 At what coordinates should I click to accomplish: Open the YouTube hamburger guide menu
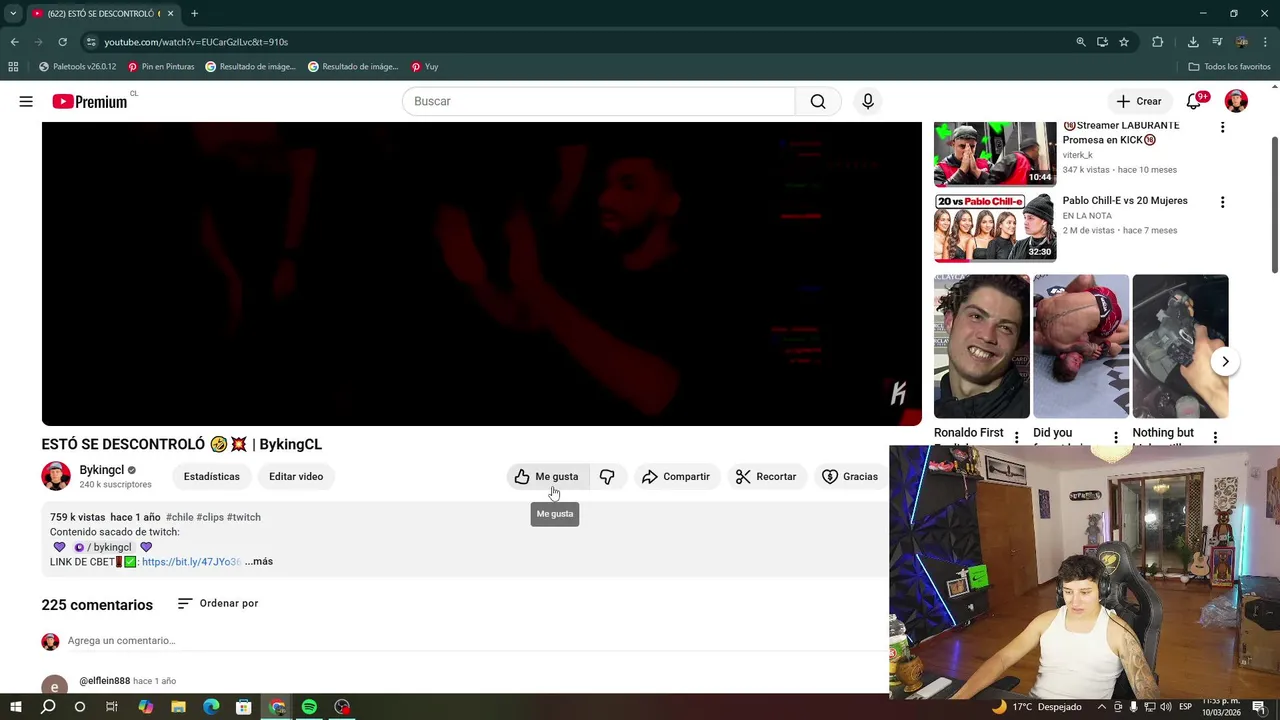(x=26, y=101)
